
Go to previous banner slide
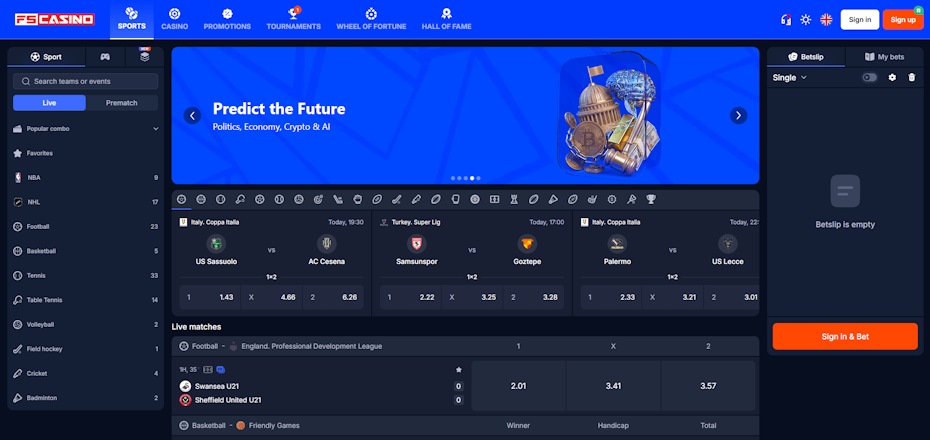[192, 116]
